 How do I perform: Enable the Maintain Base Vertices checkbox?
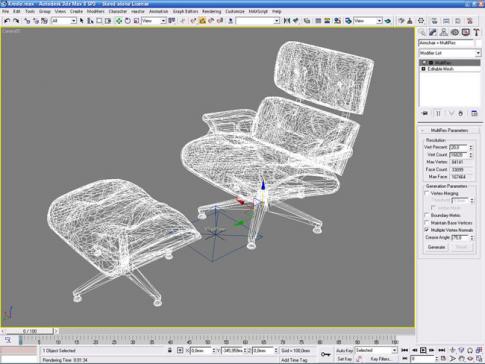pyautogui.click(x=427, y=223)
